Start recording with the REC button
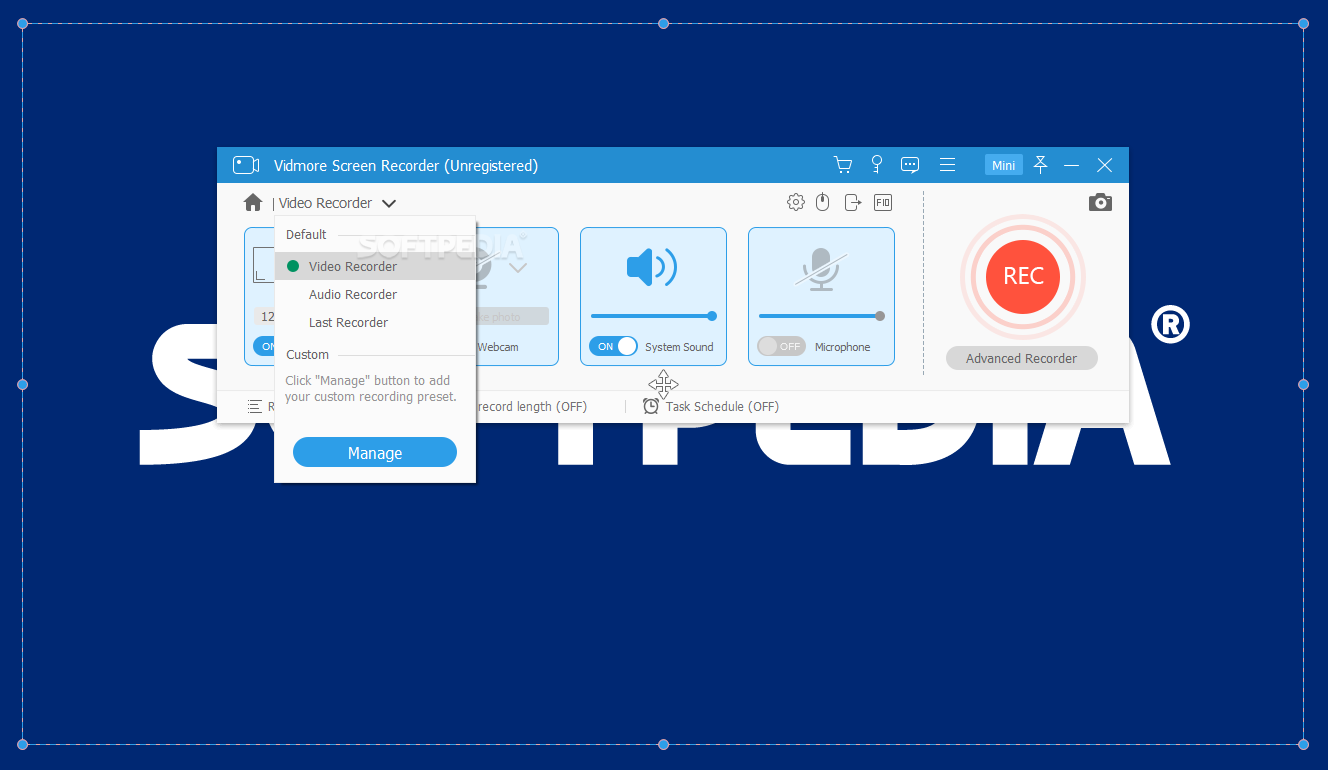Screen dimensions: 1328x770 [1023, 276]
